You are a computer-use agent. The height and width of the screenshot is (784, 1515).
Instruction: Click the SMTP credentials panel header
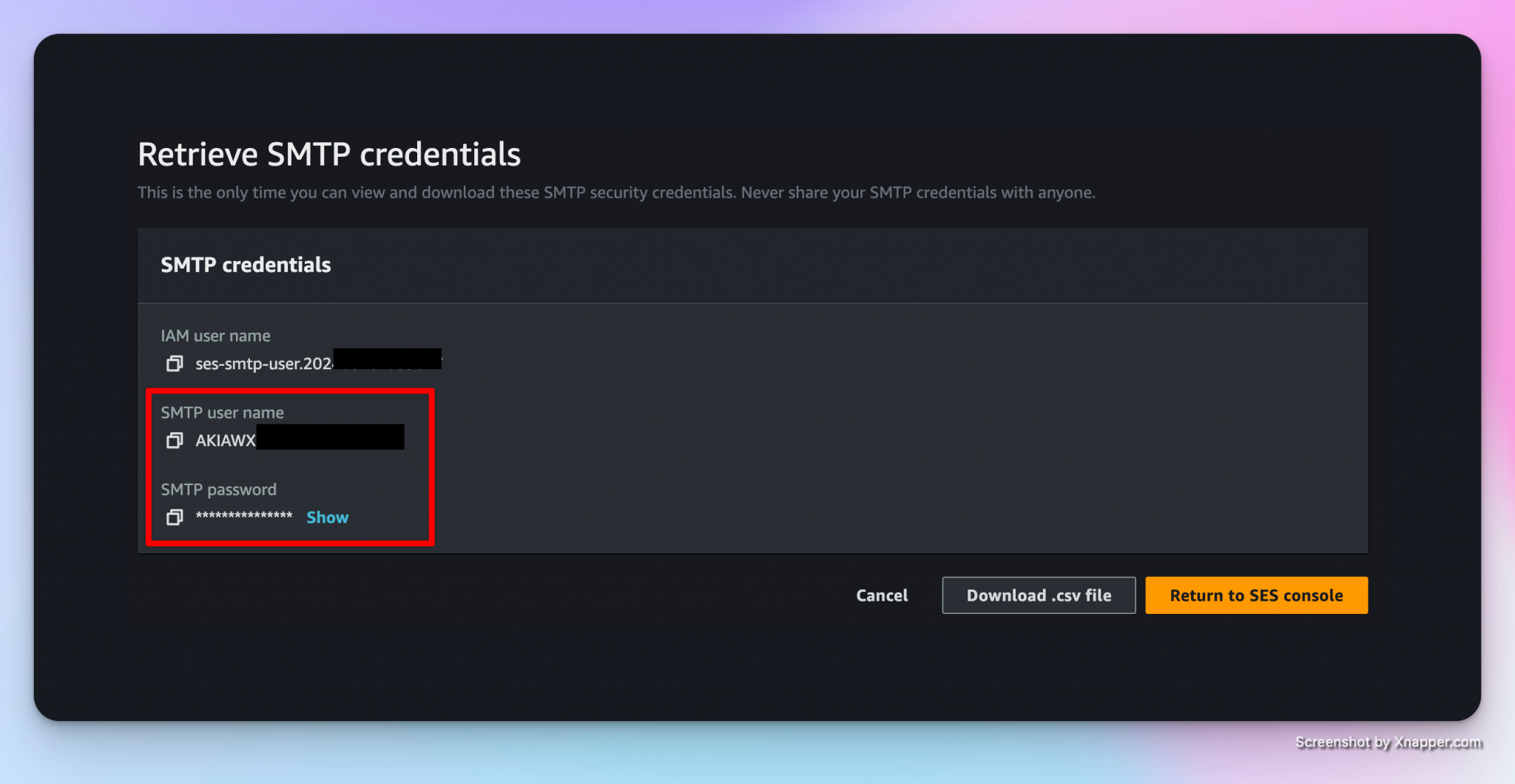[x=246, y=265]
